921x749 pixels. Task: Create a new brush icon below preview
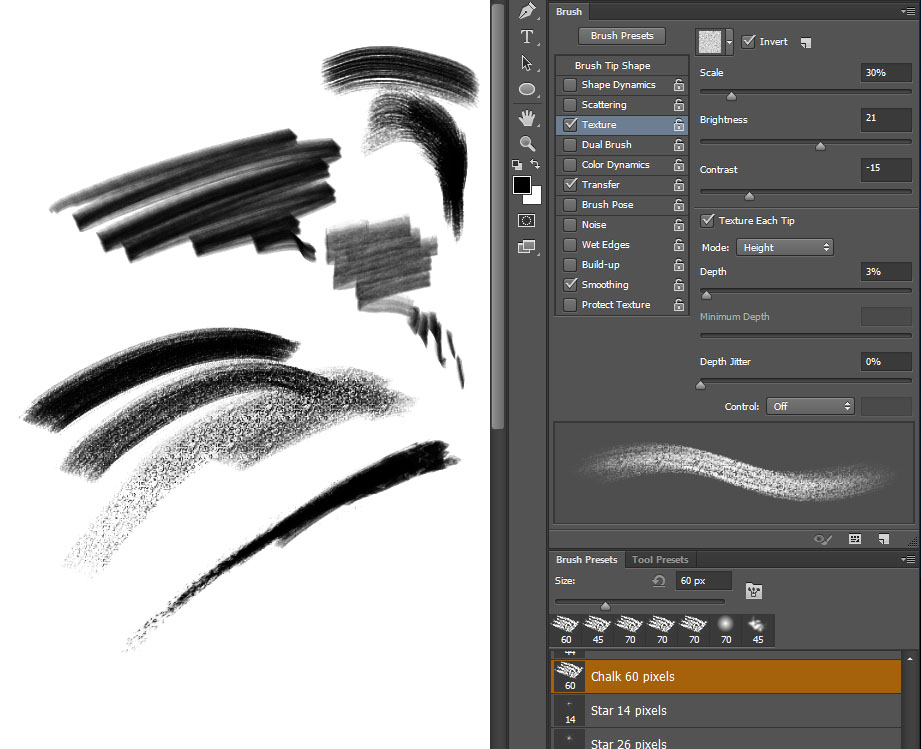pos(884,539)
